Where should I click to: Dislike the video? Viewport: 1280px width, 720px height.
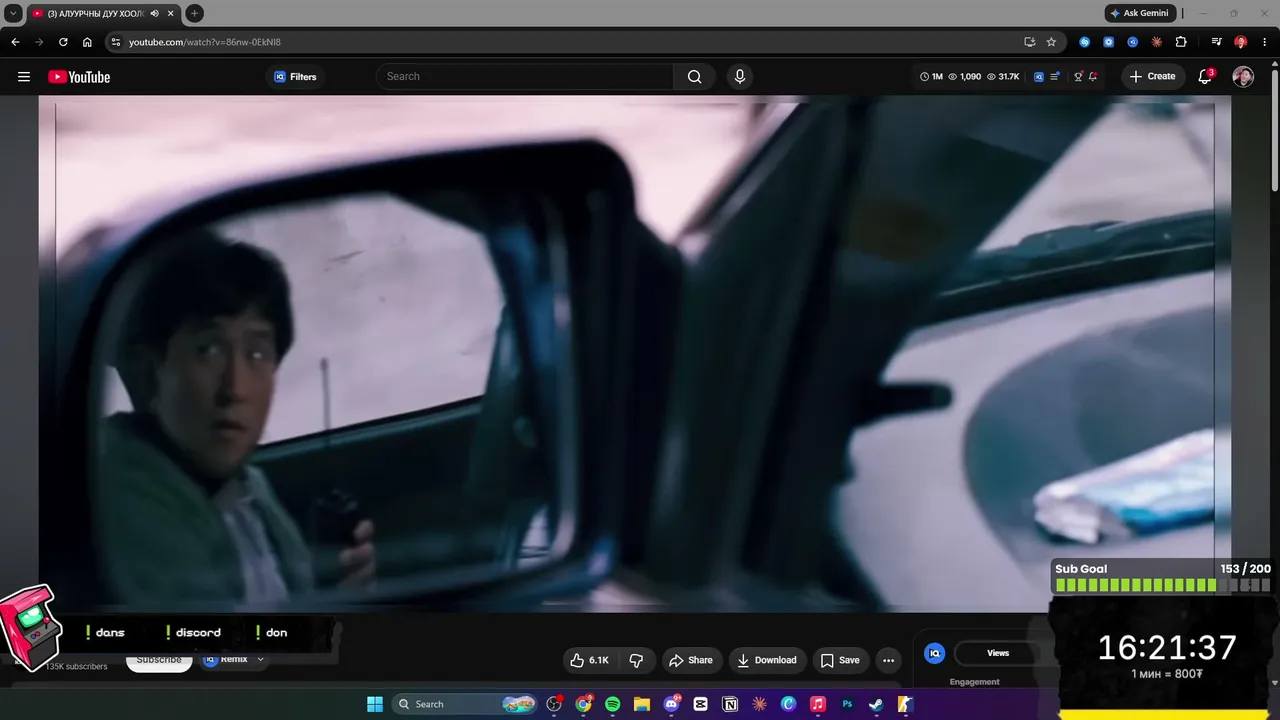(x=636, y=660)
